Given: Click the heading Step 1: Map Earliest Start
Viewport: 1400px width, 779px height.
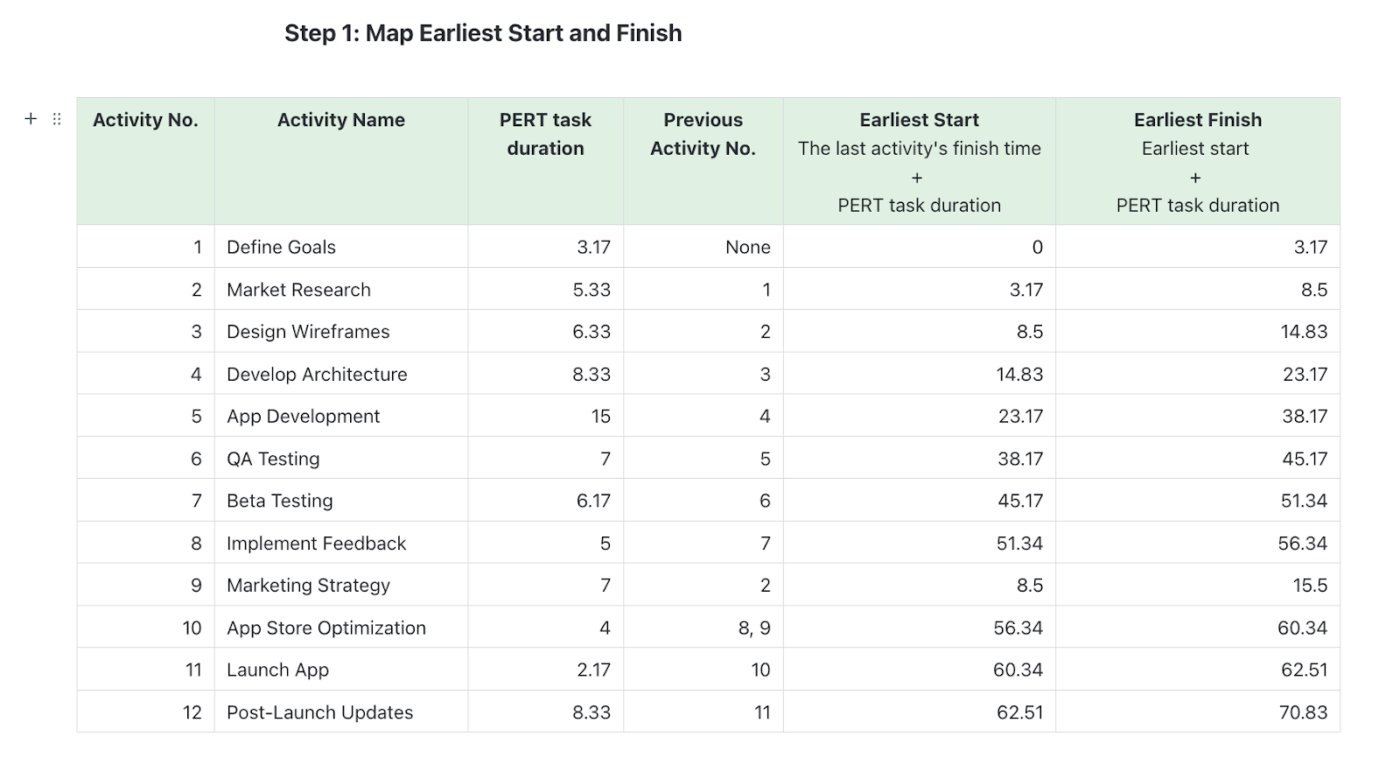Looking at the screenshot, I should pyautogui.click(x=483, y=33).
